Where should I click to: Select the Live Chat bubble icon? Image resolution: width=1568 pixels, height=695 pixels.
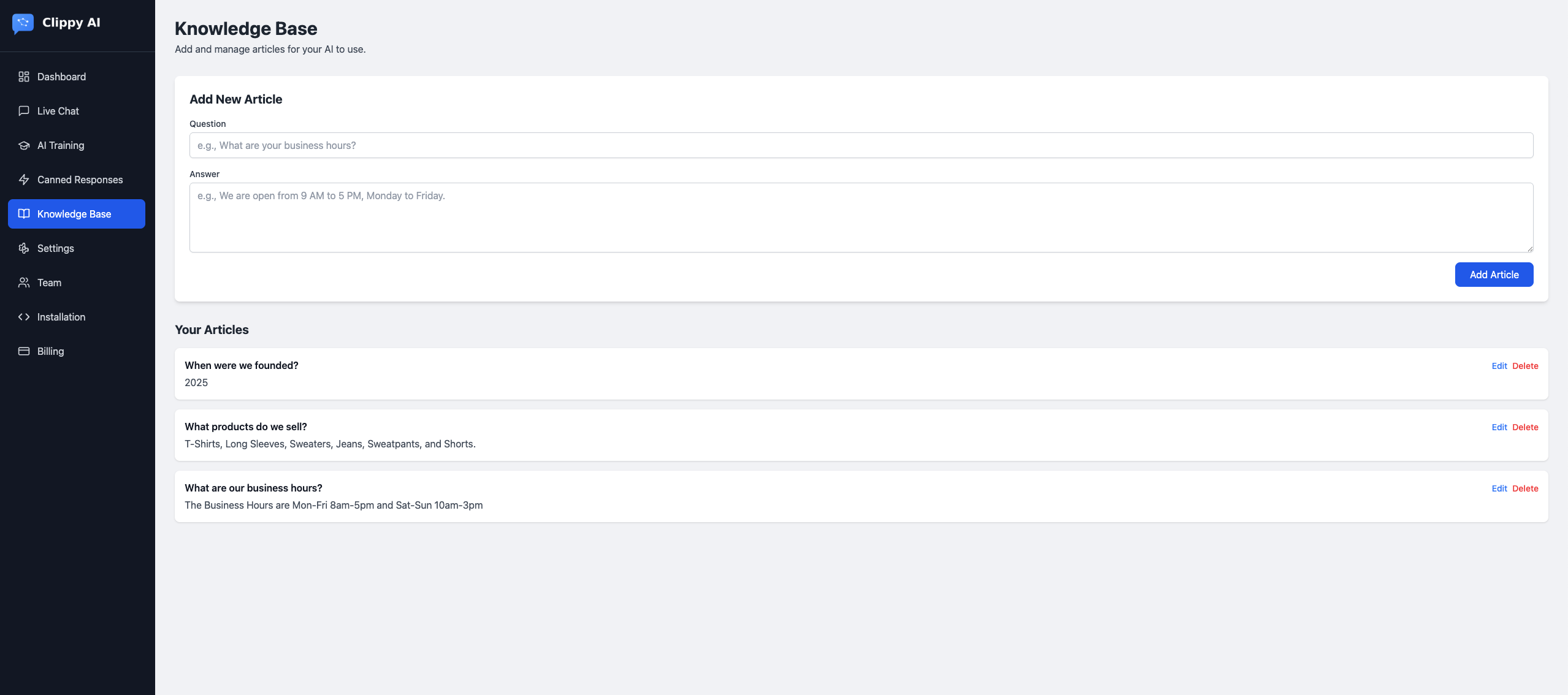pyautogui.click(x=24, y=111)
